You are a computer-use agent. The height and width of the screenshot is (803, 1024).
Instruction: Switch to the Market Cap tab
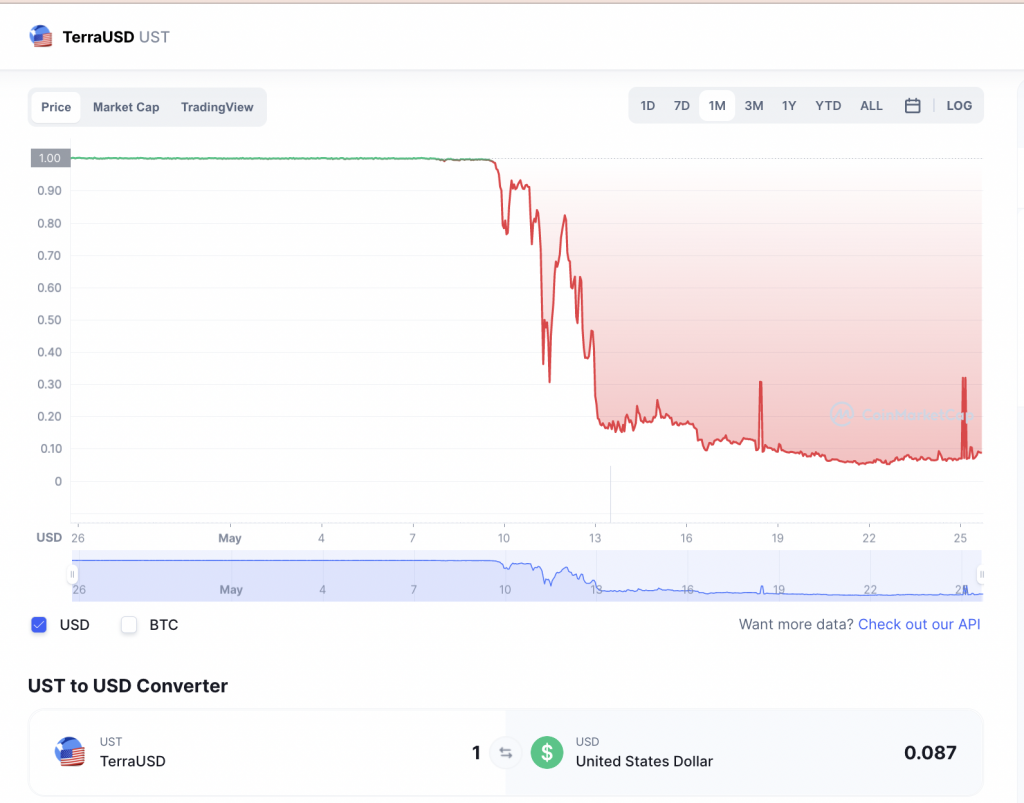126,107
